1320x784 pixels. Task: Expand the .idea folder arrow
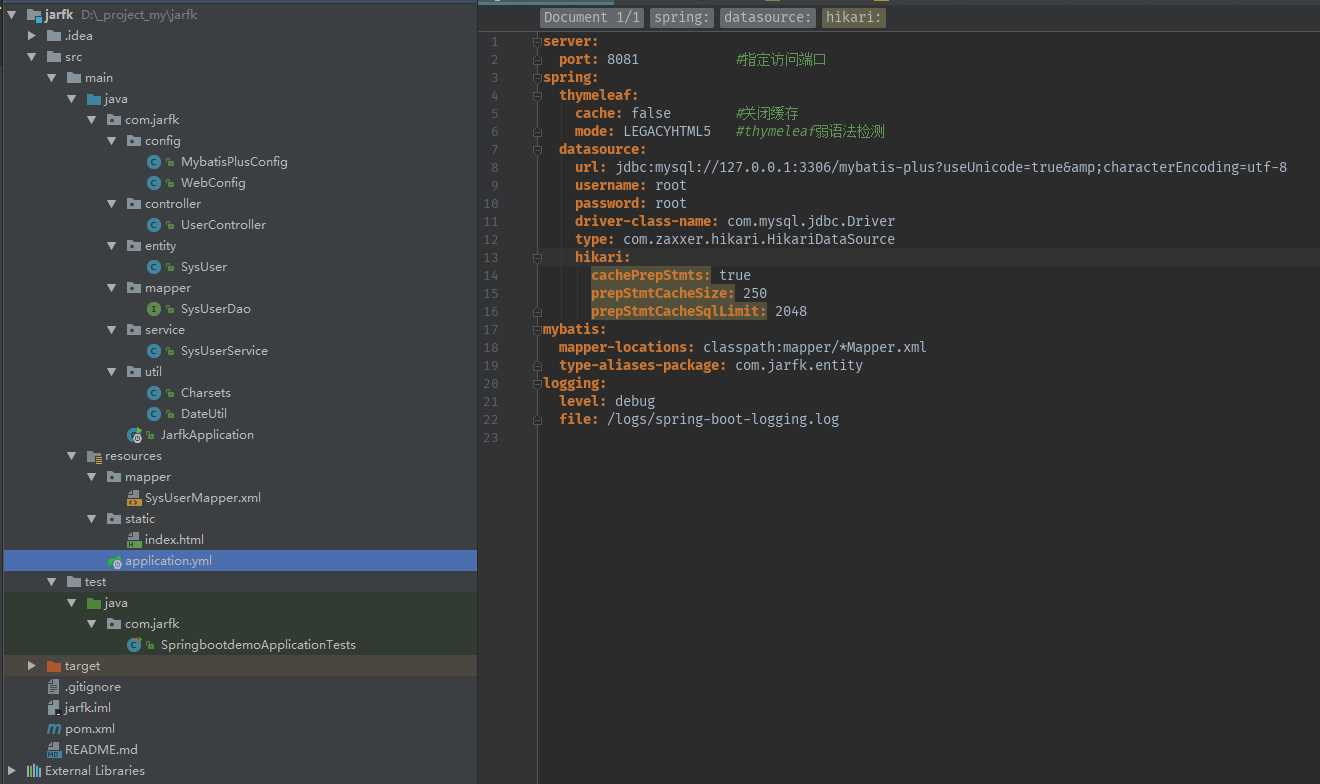[x=32, y=36]
